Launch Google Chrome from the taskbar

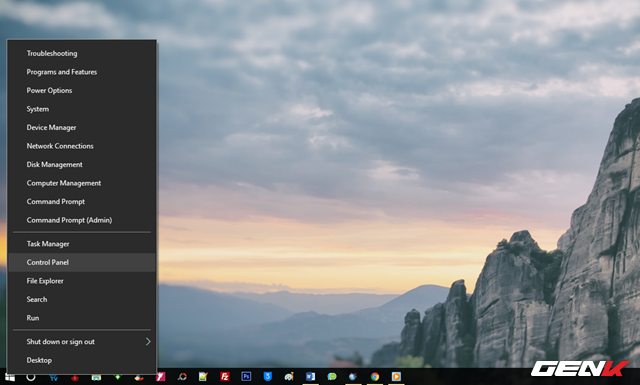click(375, 376)
